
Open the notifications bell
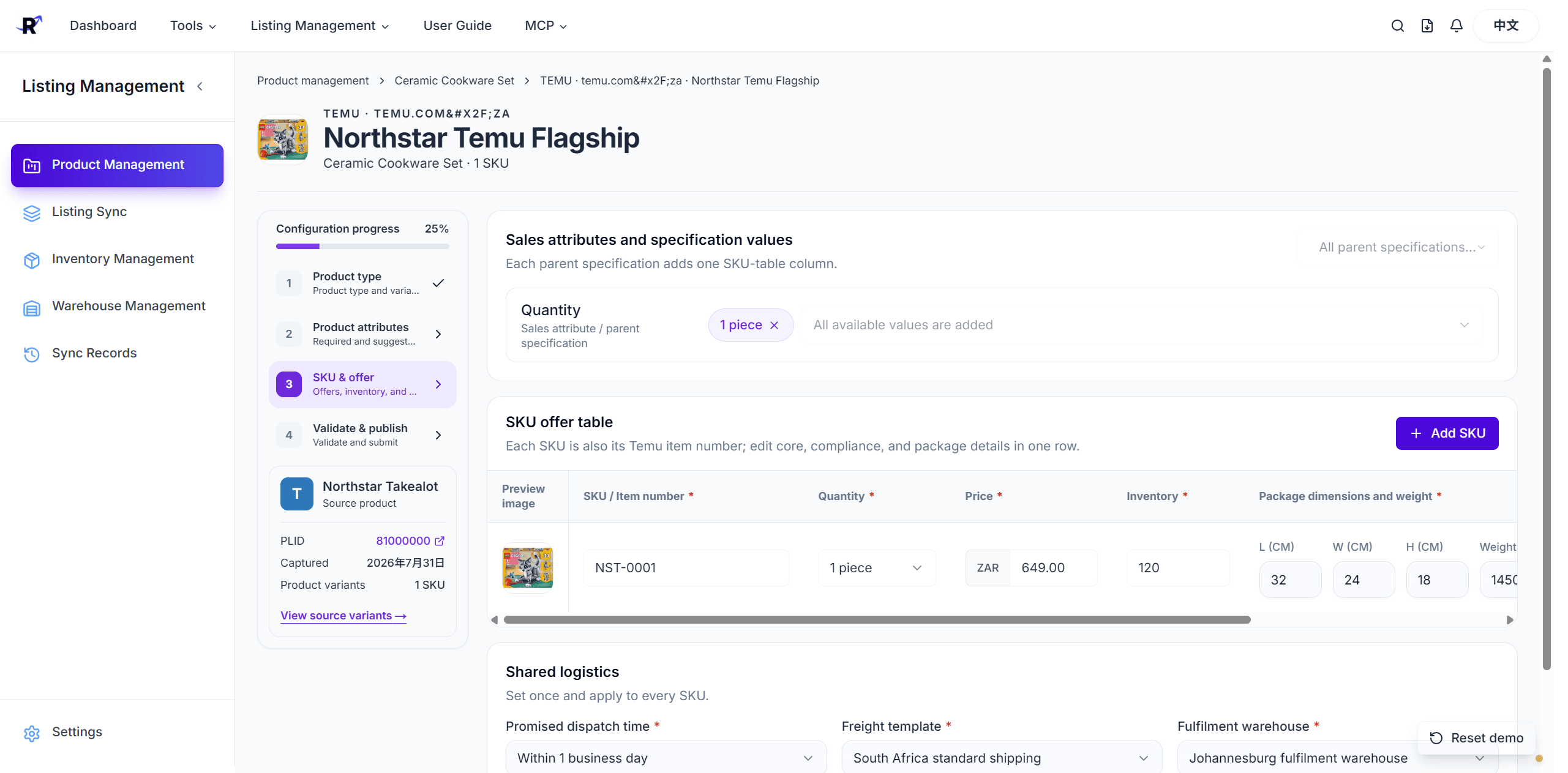1456,26
